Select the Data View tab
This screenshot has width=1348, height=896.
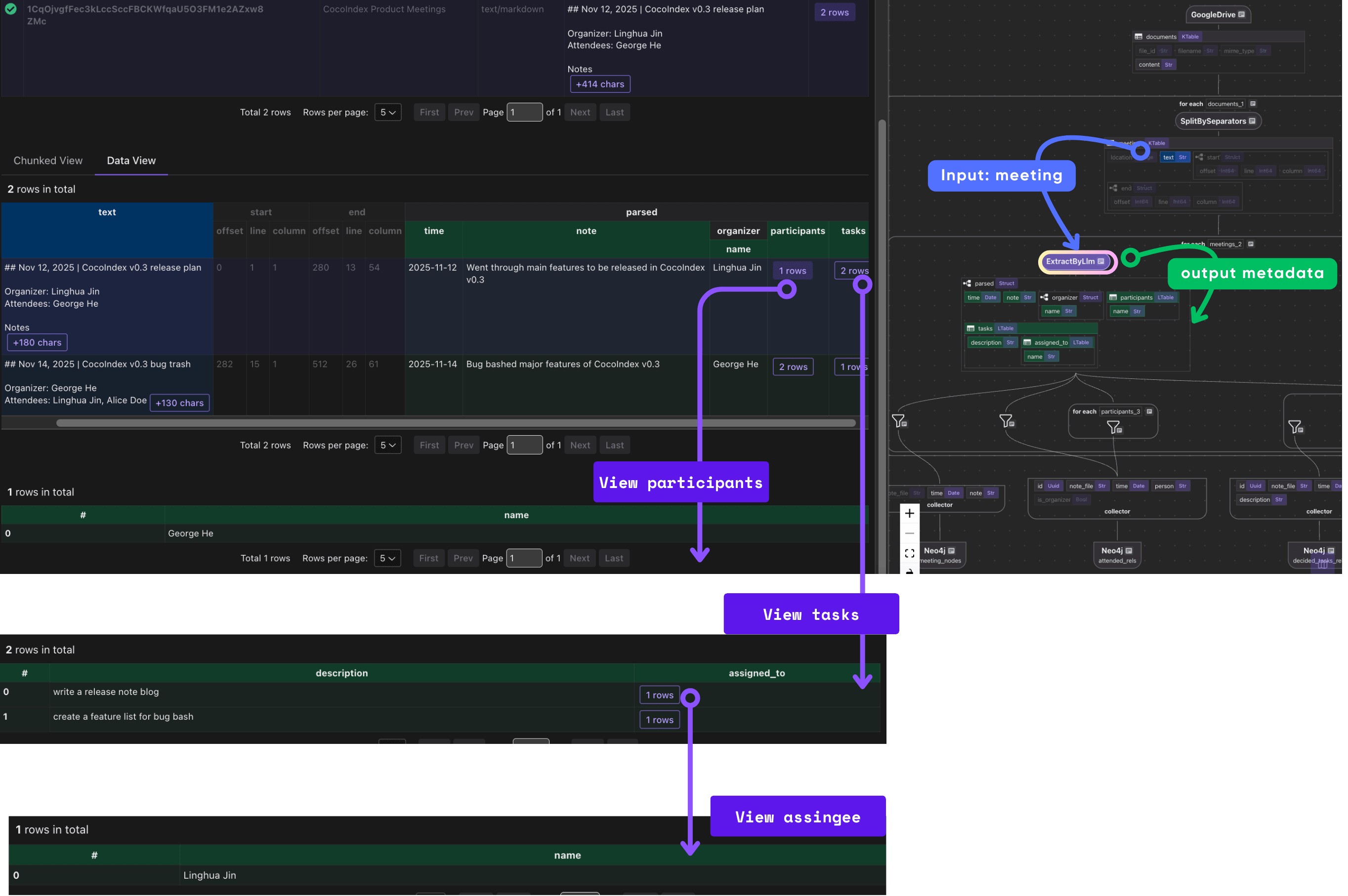click(x=131, y=161)
